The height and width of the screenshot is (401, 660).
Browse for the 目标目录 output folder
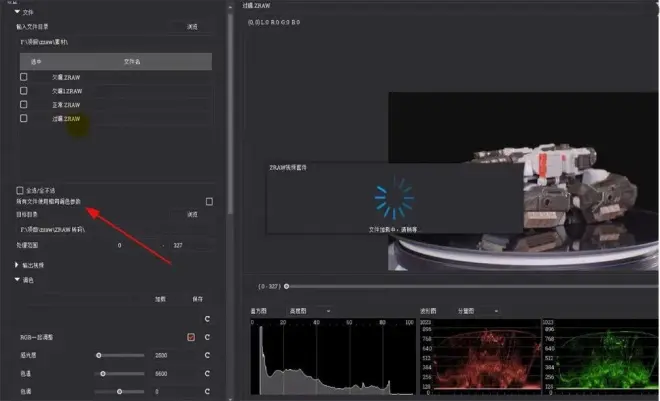coord(192,215)
